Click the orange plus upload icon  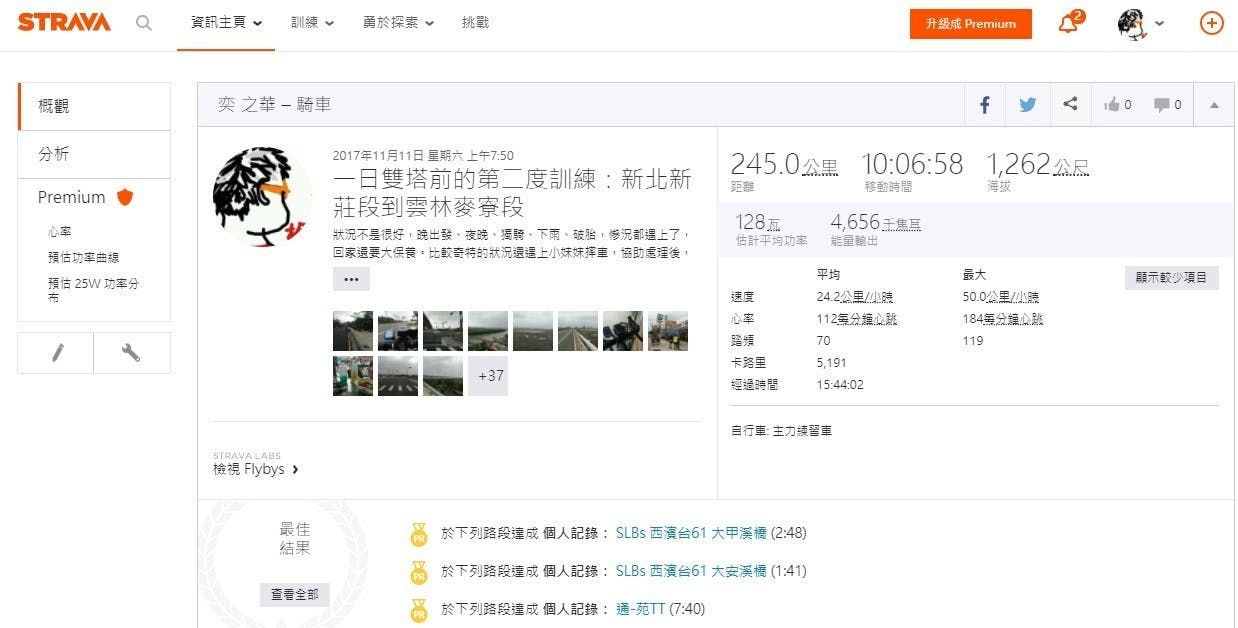click(1211, 23)
